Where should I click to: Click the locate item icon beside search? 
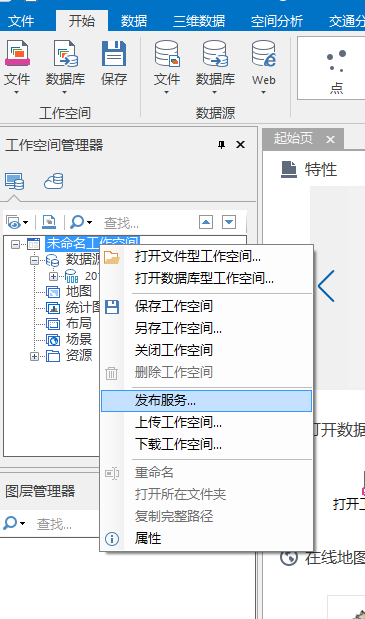pyautogui.click(x=49, y=222)
